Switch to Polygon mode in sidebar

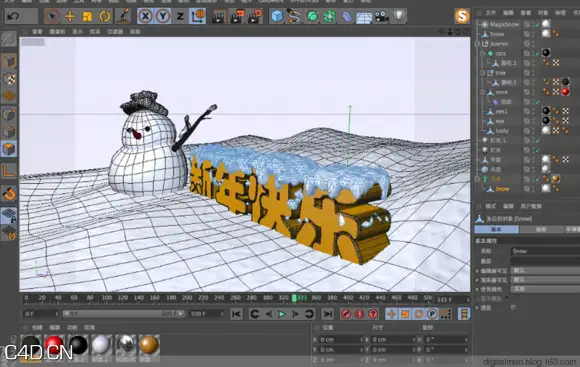(9, 149)
